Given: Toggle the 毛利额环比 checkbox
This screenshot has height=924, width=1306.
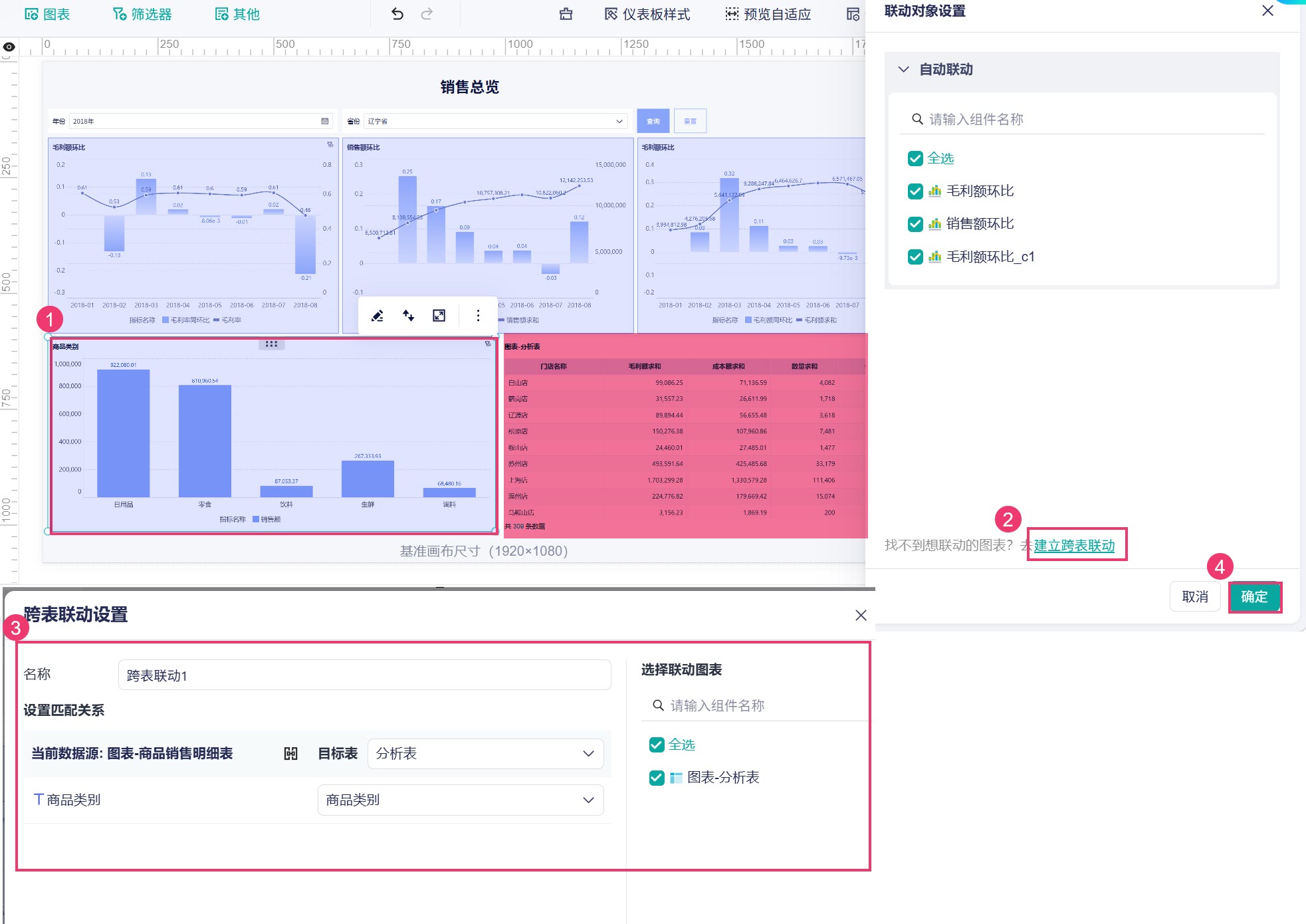Looking at the screenshot, I should coord(915,191).
